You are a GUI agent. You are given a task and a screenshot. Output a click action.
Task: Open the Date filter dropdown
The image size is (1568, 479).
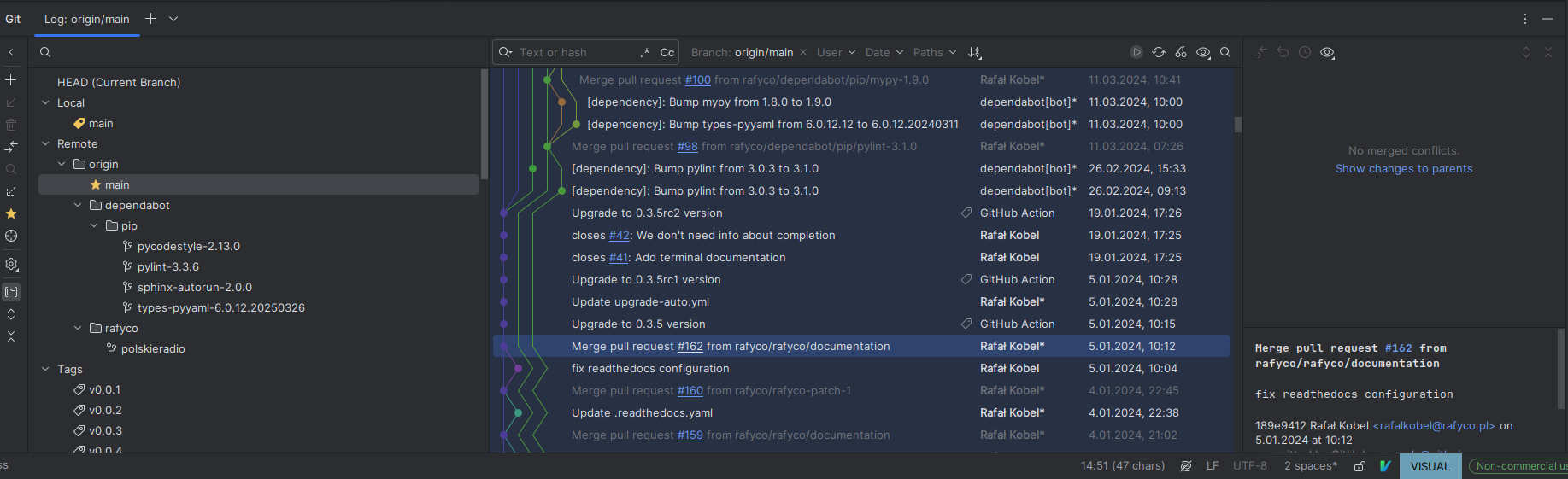883,52
